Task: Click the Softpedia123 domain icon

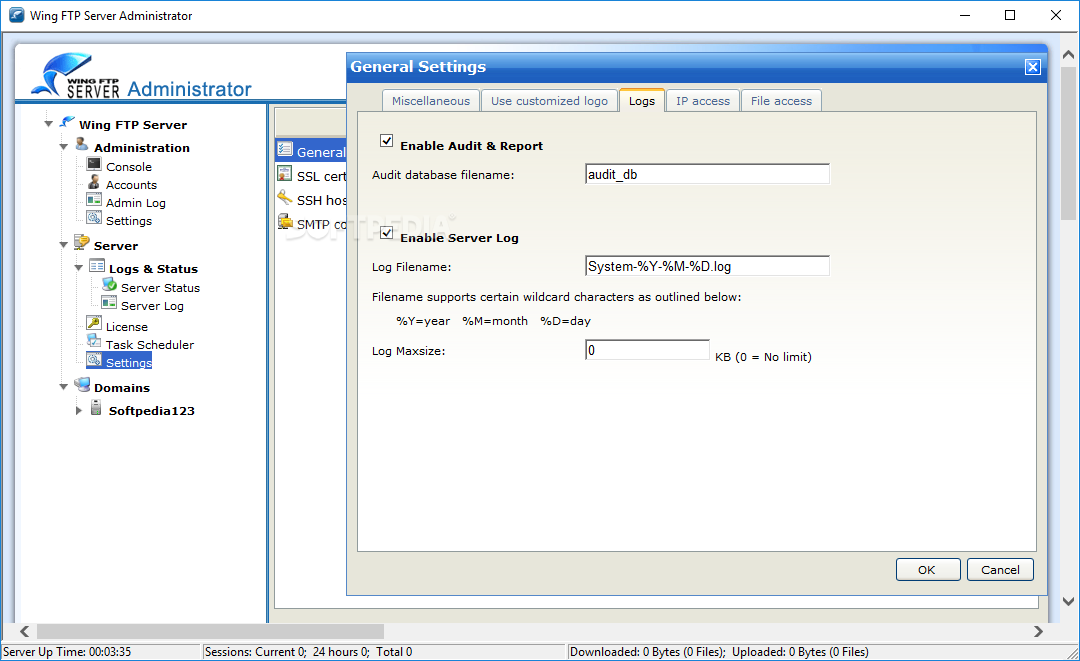Action: click(96, 408)
